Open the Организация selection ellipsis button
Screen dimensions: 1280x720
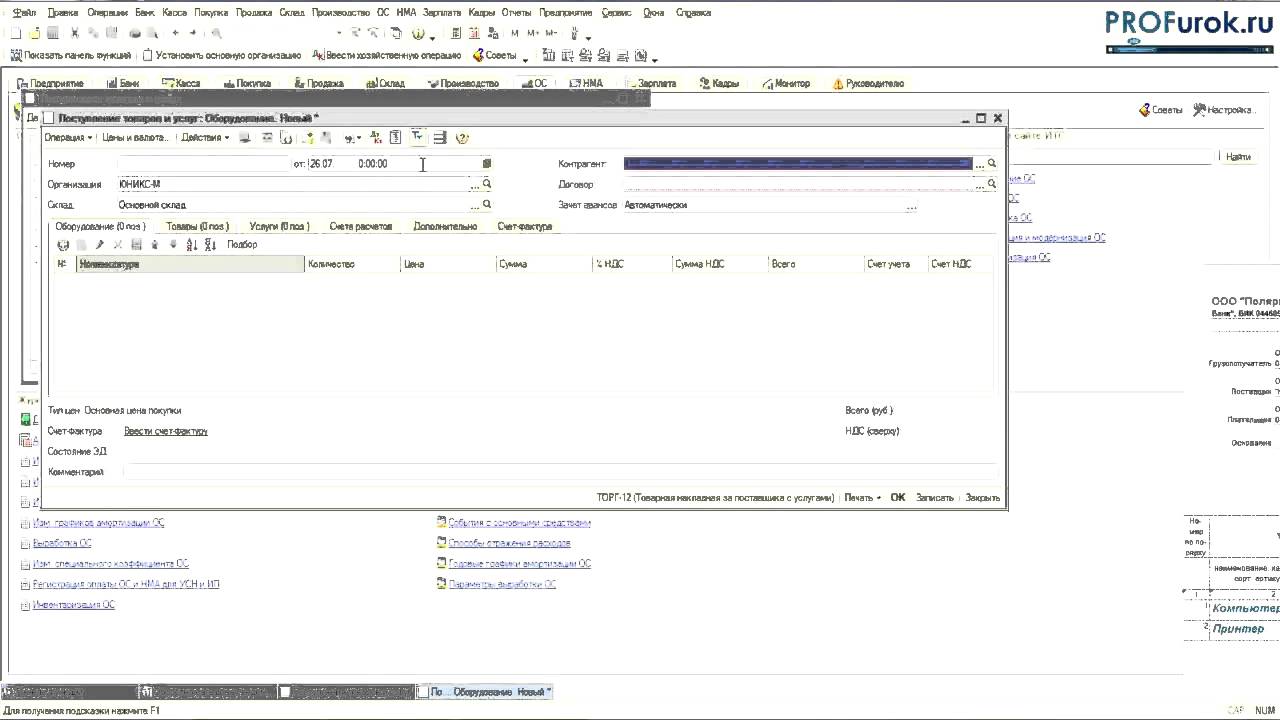[x=474, y=185]
